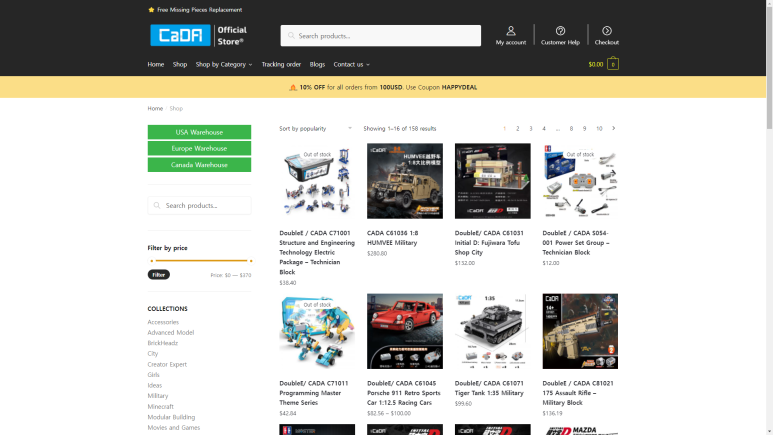Open 175 Assault Rifle image
Screen dimensions: 773x435
pos(580,331)
